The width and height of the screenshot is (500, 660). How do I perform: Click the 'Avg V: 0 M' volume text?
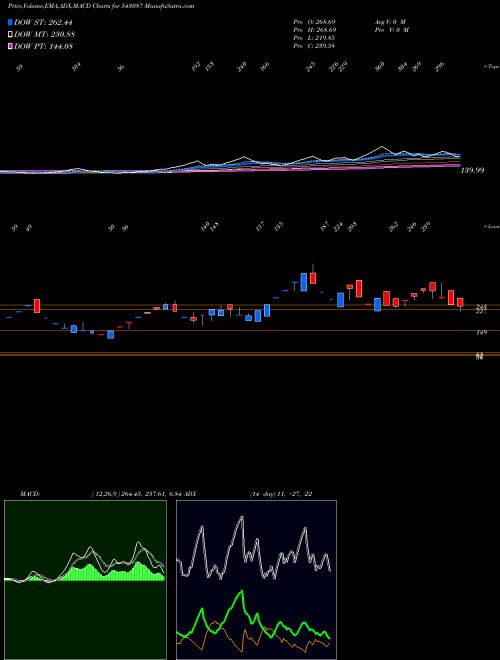pos(391,21)
